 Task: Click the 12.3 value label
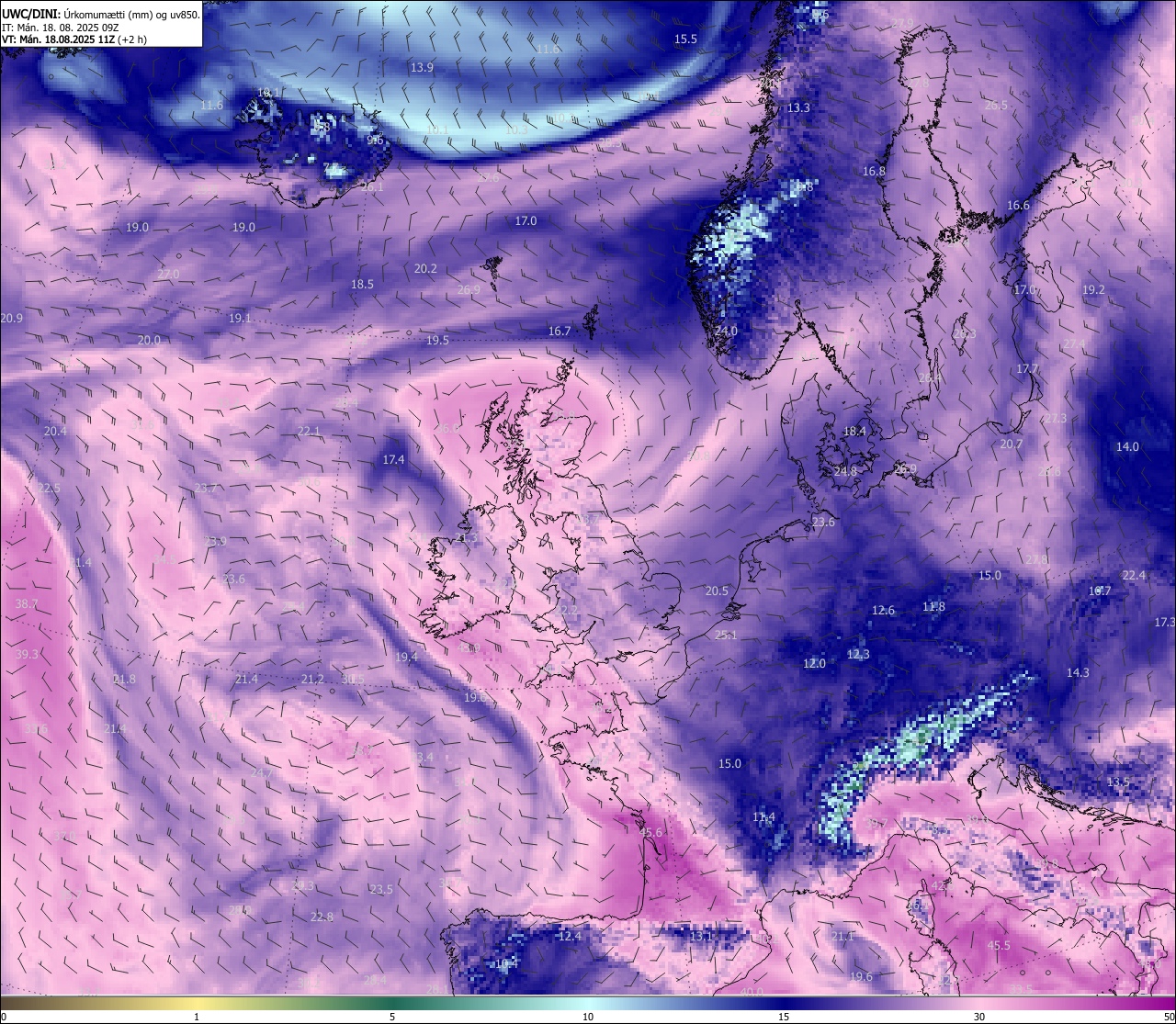tap(858, 655)
